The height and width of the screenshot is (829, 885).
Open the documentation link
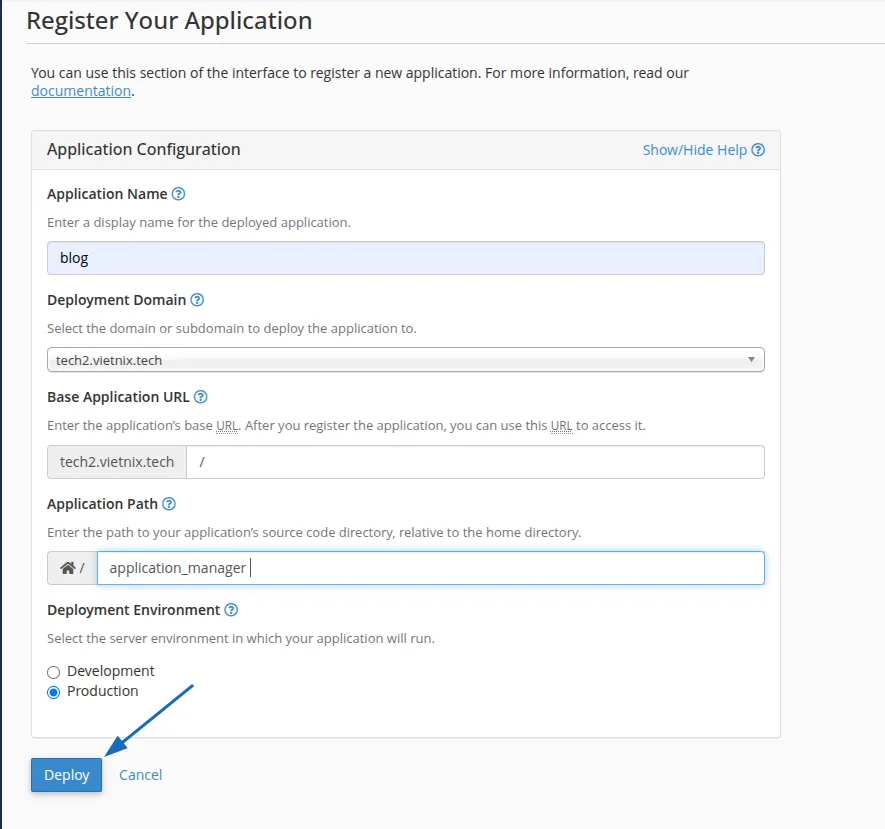[x=81, y=91]
